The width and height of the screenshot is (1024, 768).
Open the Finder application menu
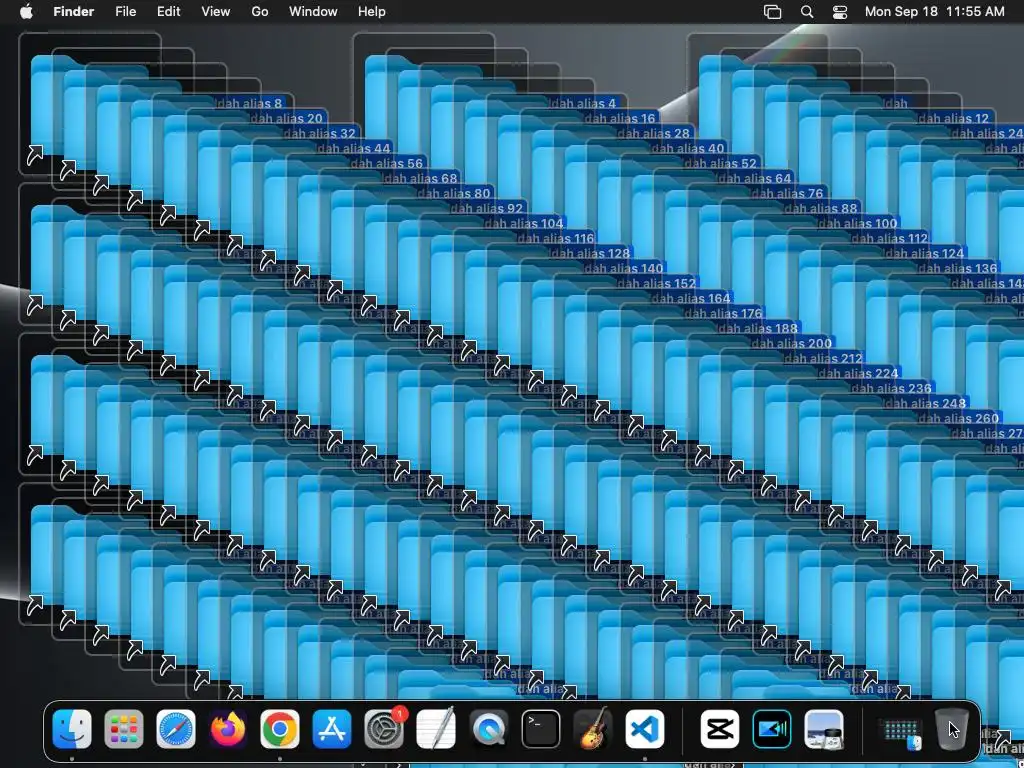click(73, 12)
